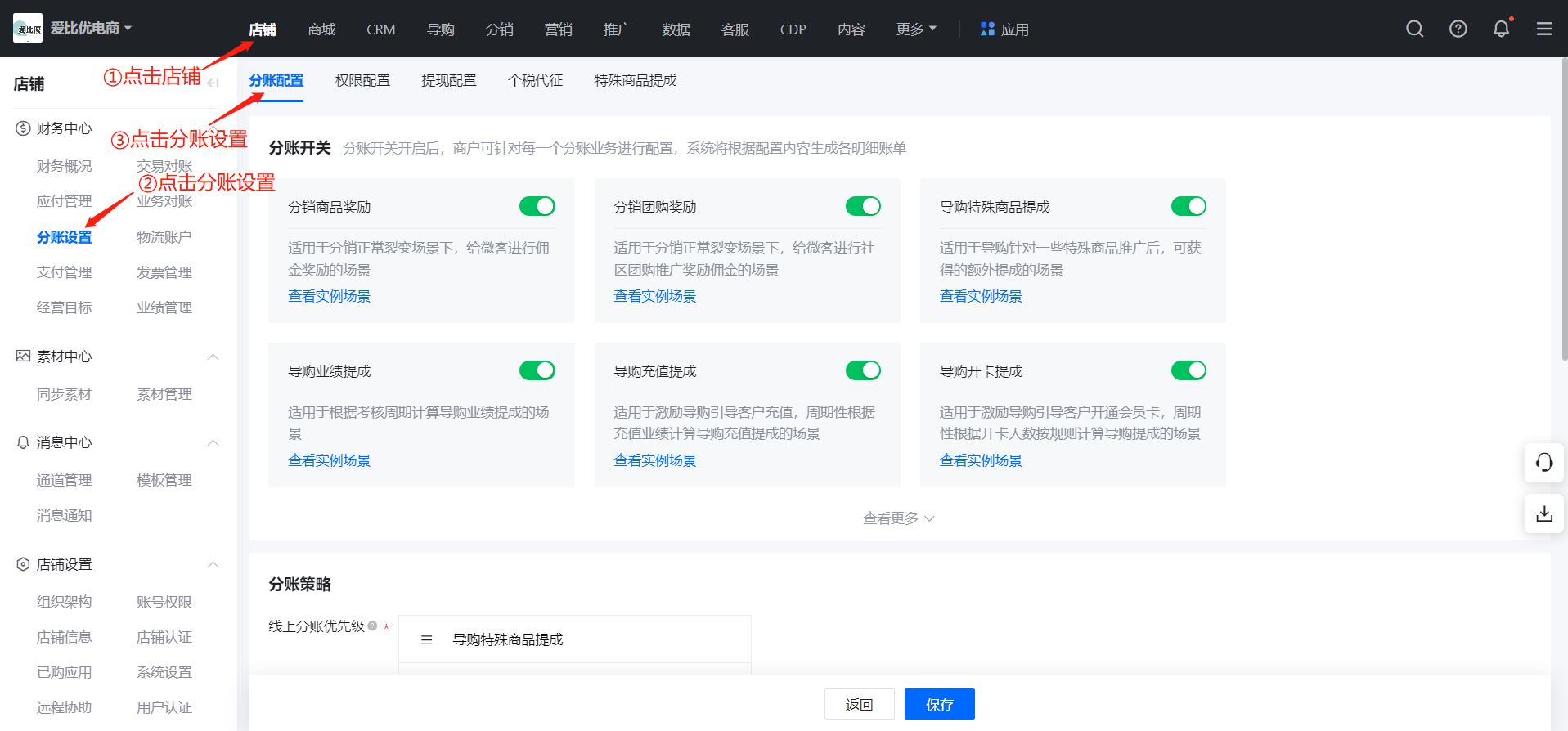Open the 营销 top navigation item
Image resolution: width=1568 pixels, height=731 pixels.
coord(559,29)
